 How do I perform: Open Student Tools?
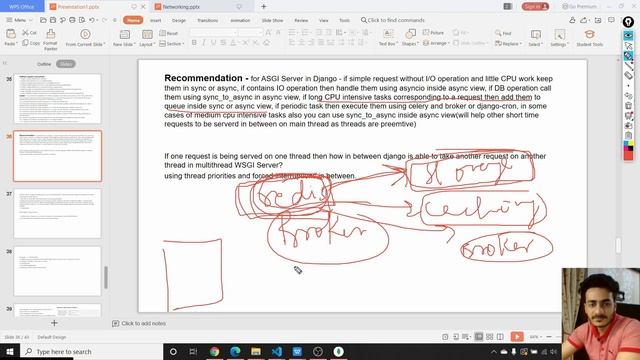pos(589,38)
